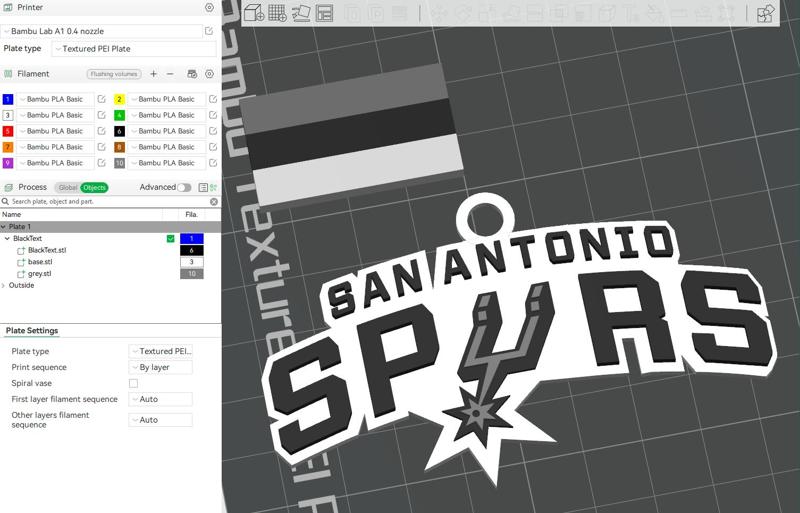Edit filament 2 preset icon
The height and width of the screenshot is (513, 800).
coord(213,99)
